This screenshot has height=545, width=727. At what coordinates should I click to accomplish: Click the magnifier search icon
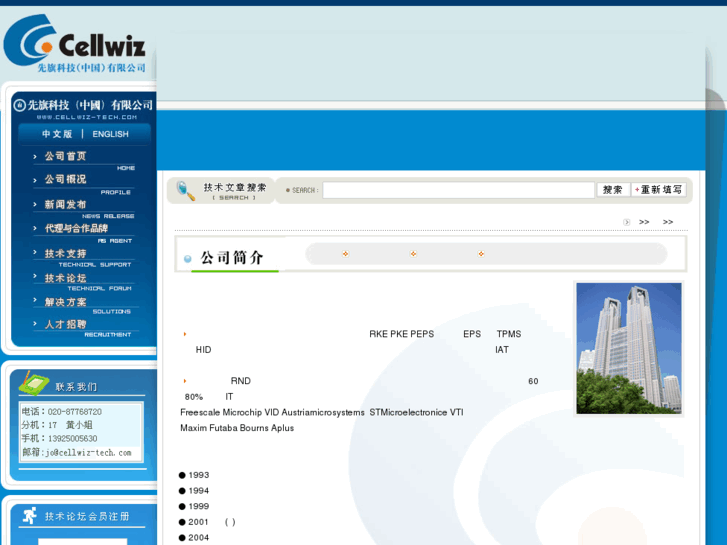[x=185, y=191]
